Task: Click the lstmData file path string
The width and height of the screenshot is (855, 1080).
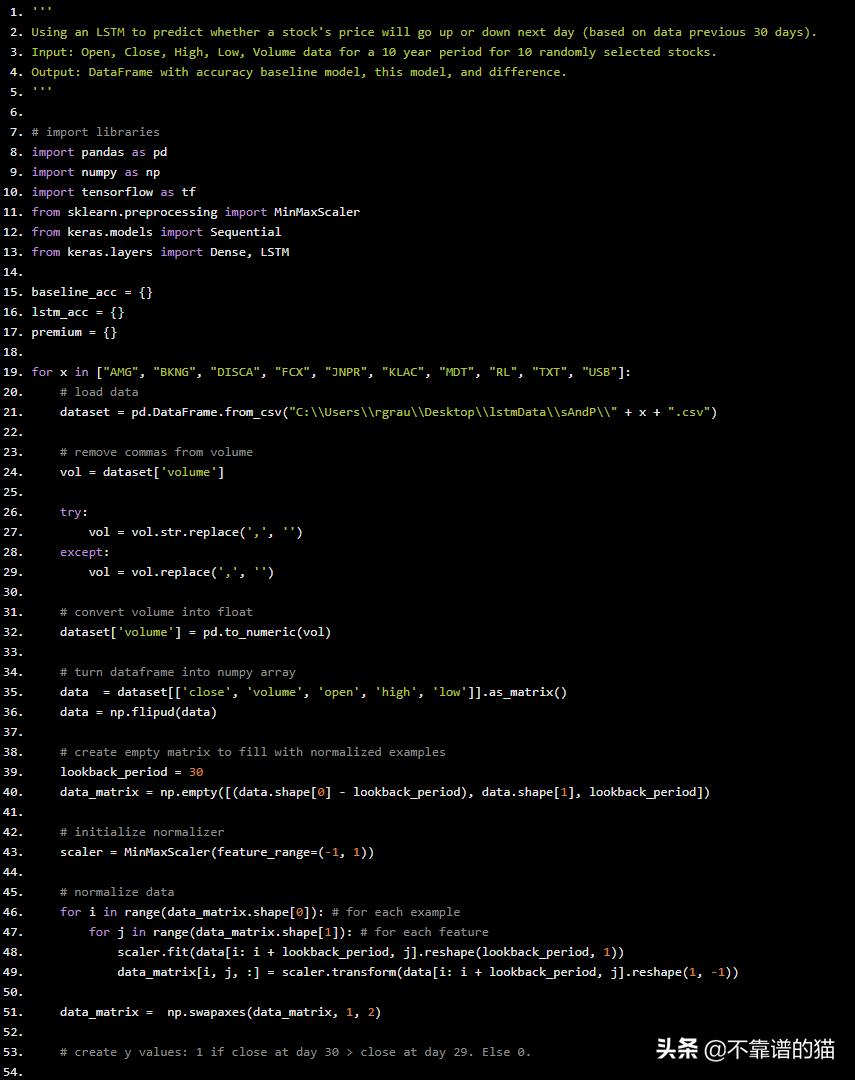Action: [453, 412]
